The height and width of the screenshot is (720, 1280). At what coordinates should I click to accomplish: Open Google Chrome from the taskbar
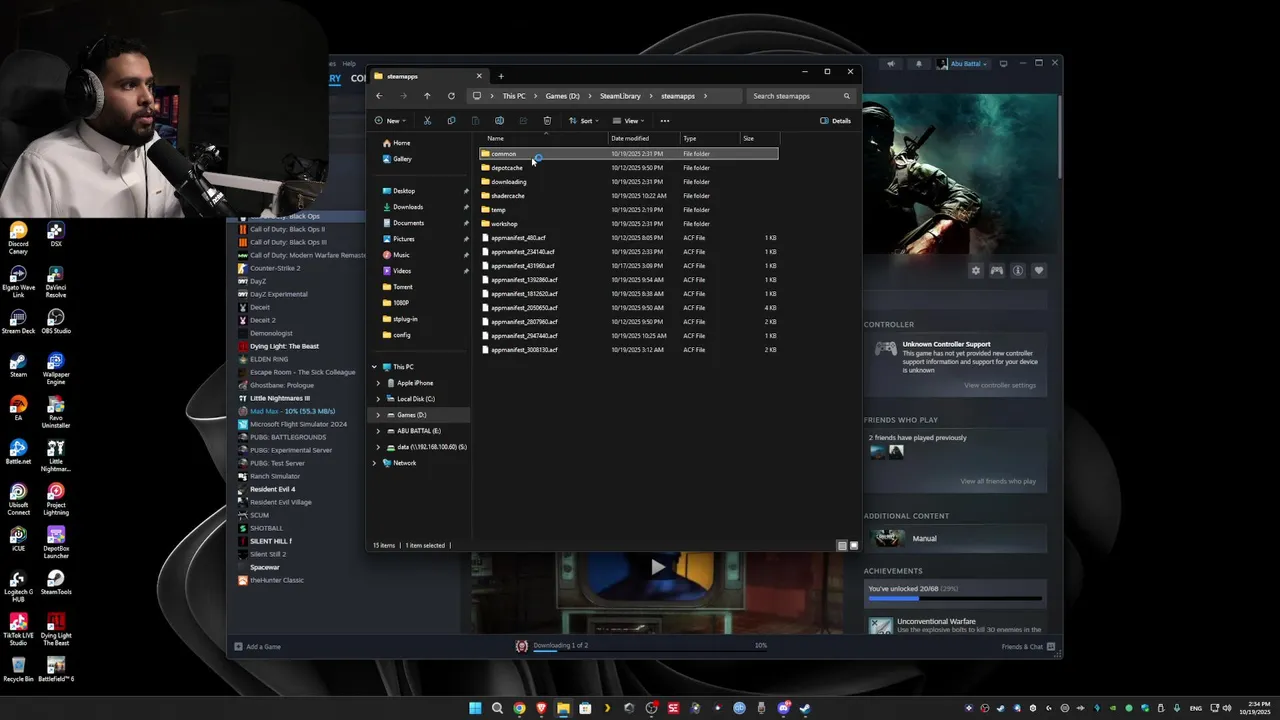519,708
